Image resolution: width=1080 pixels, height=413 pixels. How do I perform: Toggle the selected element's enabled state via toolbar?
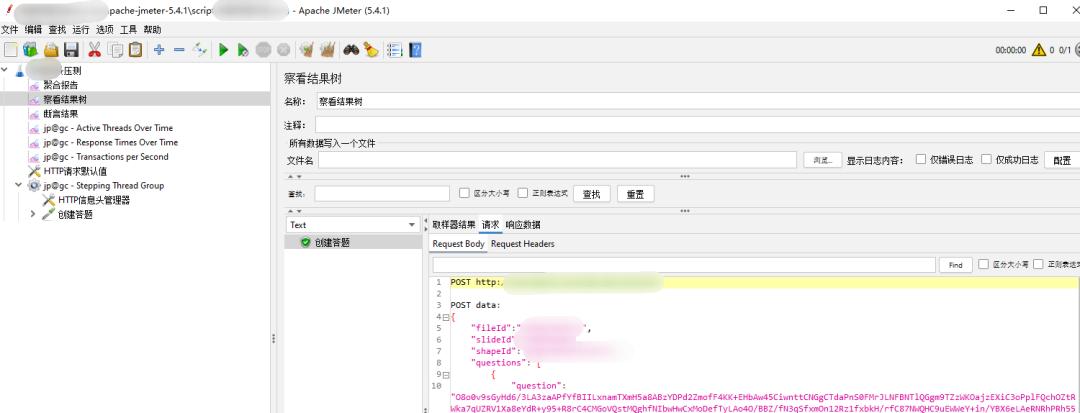pyautogui.click(x=200, y=50)
